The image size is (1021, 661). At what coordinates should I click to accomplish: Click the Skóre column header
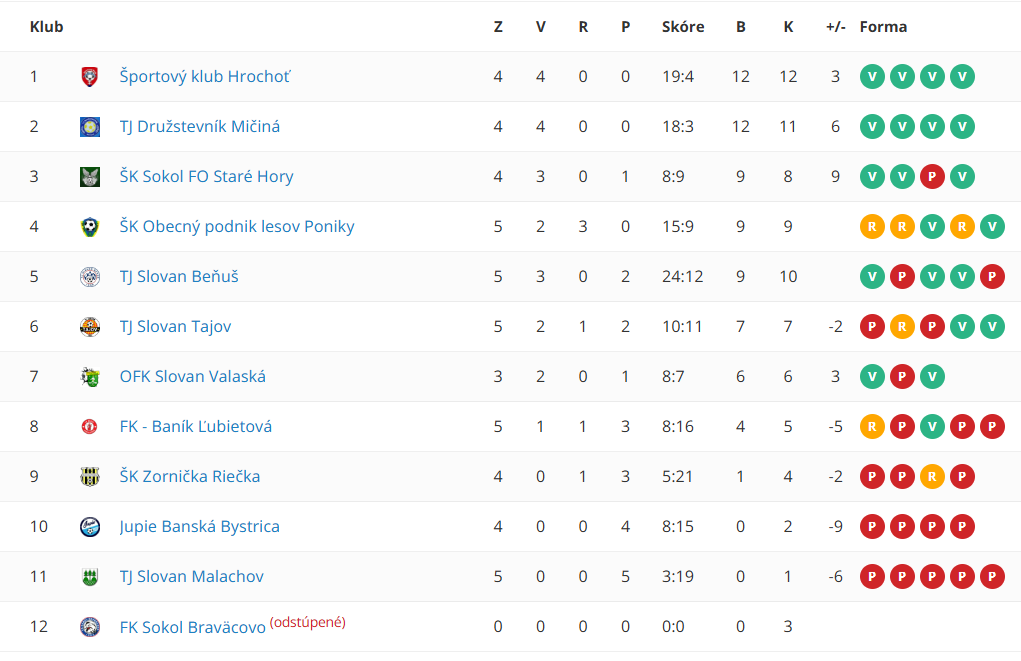coord(683,27)
